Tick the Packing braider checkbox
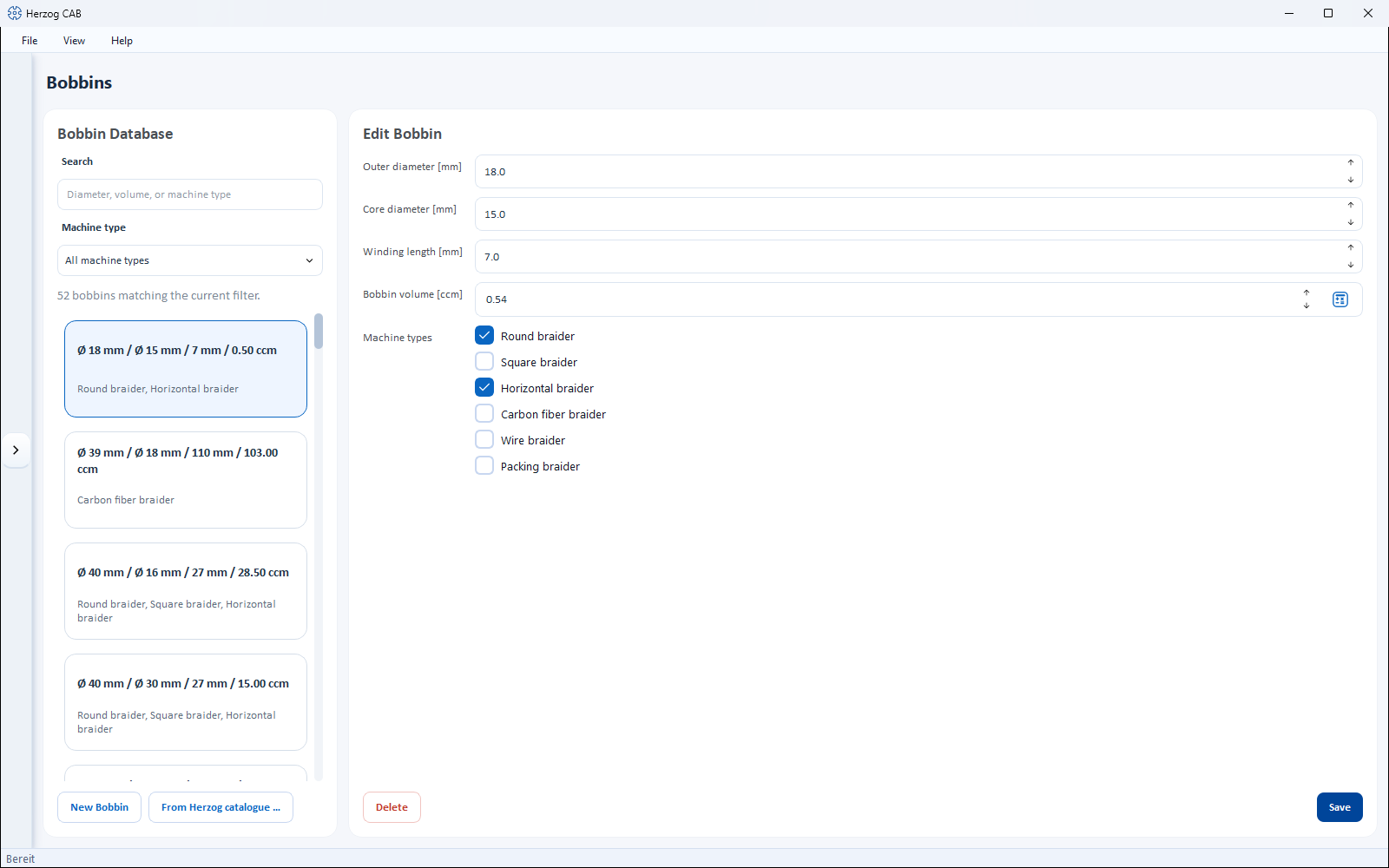This screenshot has height=868, width=1389. (484, 465)
